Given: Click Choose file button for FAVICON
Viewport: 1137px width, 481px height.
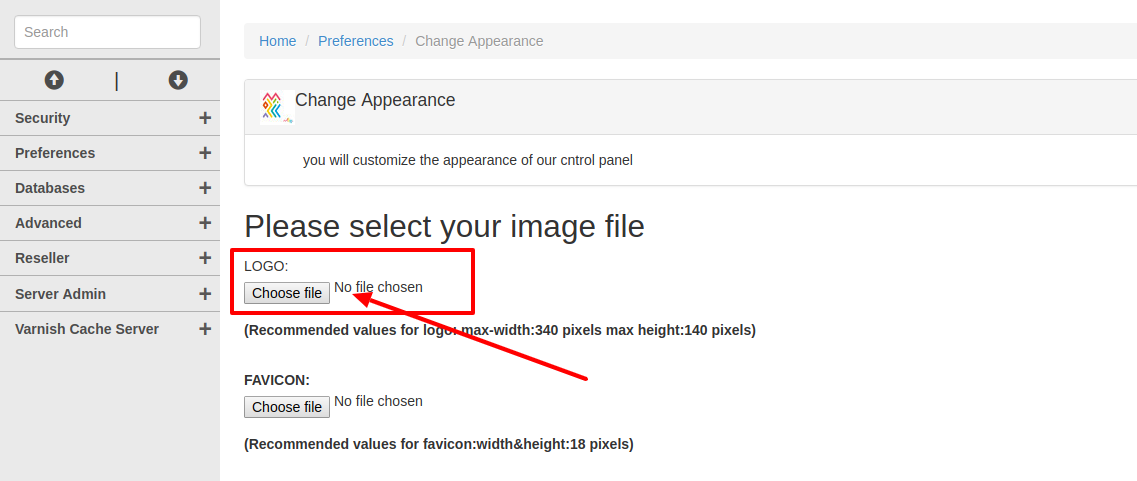Looking at the screenshot, I should pyautogui.click(x=287, y=407).
